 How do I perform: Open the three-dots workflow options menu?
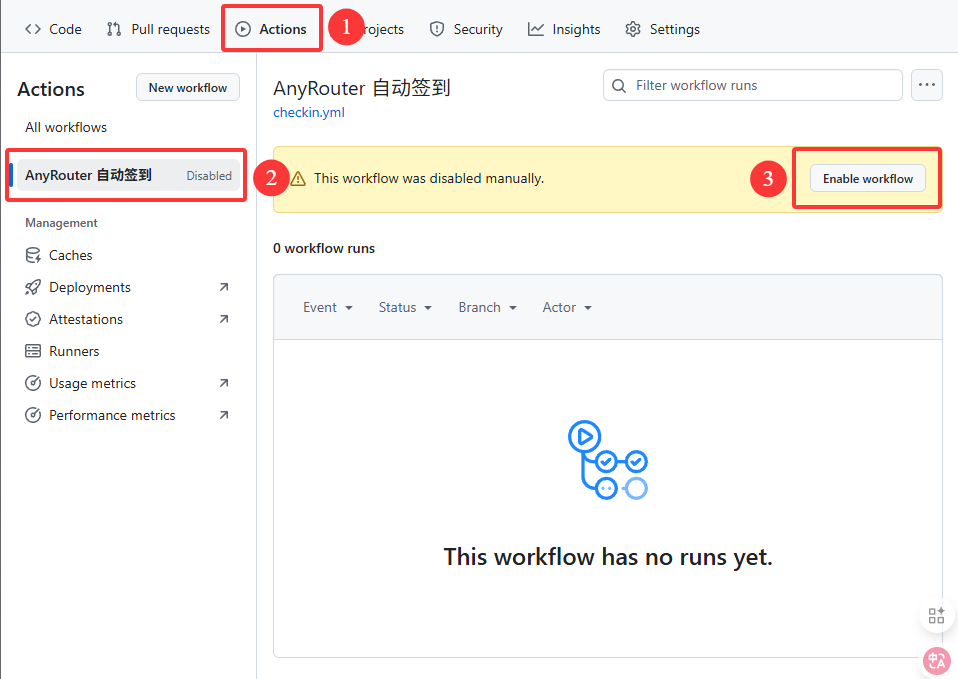[x=926, y=85]
